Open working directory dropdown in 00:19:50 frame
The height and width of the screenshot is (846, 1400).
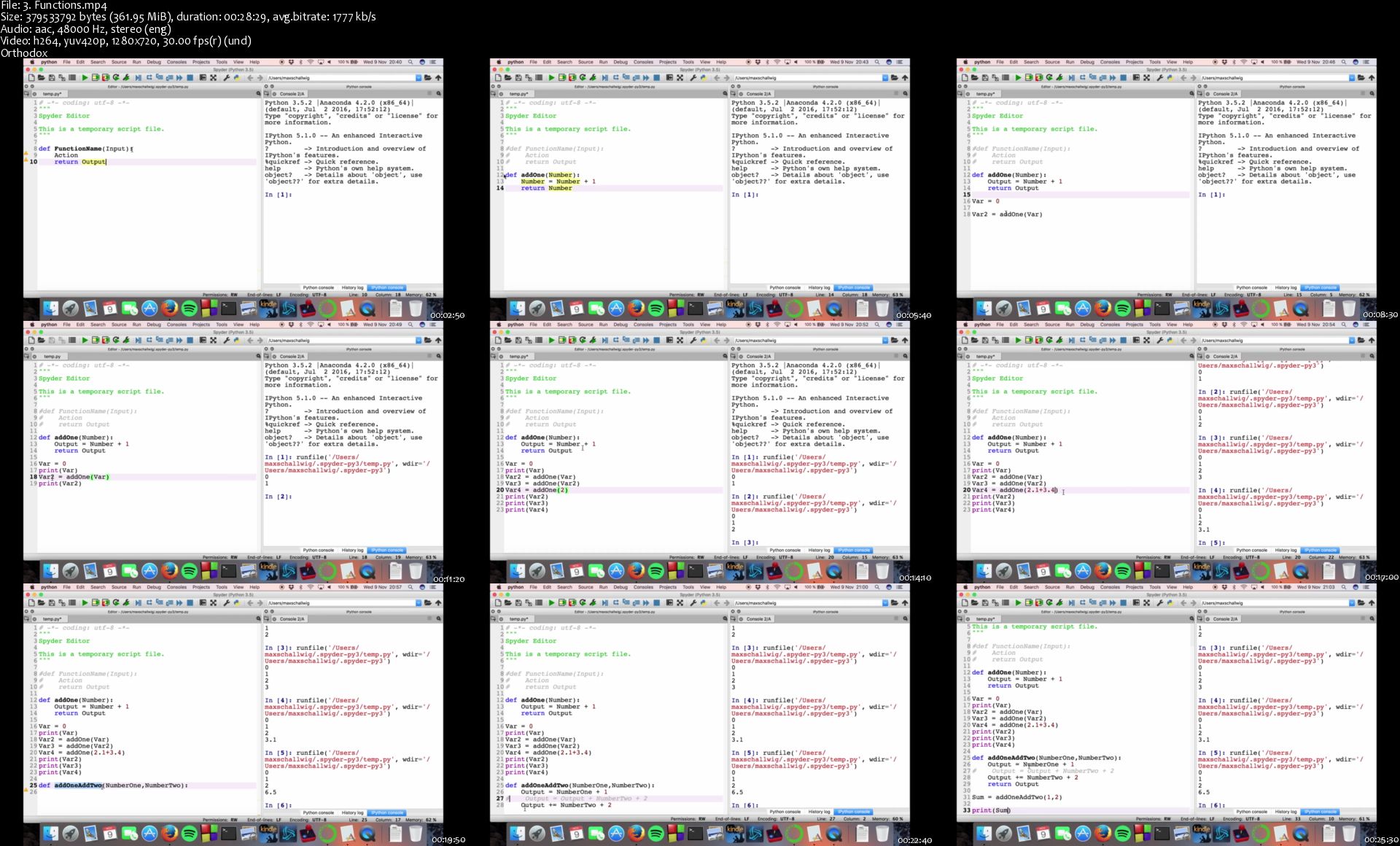[x=419, y=602]
